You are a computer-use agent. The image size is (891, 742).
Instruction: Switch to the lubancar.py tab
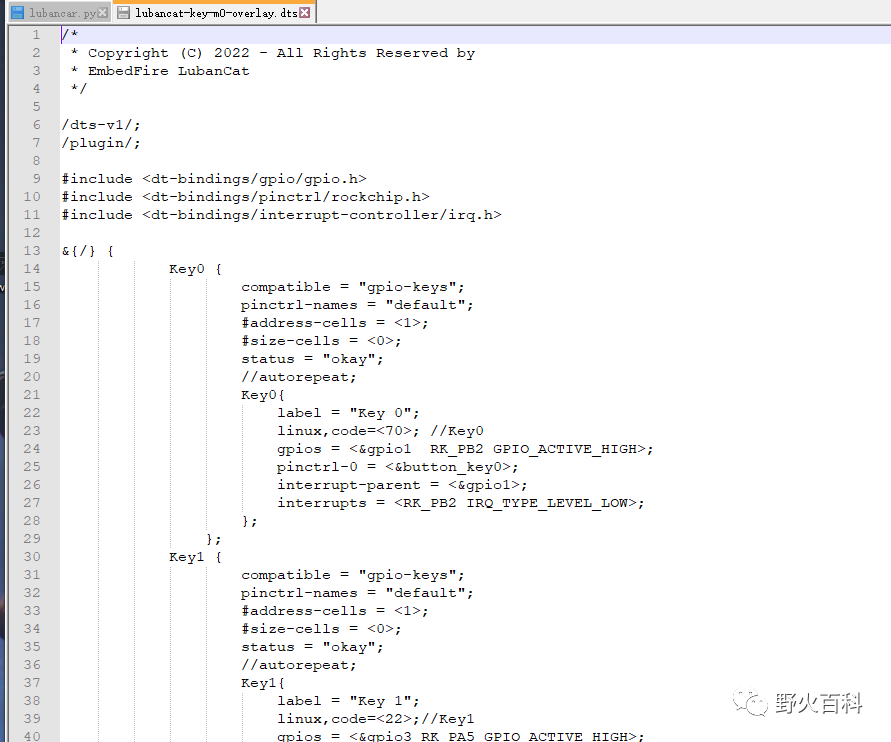point(59,12)
